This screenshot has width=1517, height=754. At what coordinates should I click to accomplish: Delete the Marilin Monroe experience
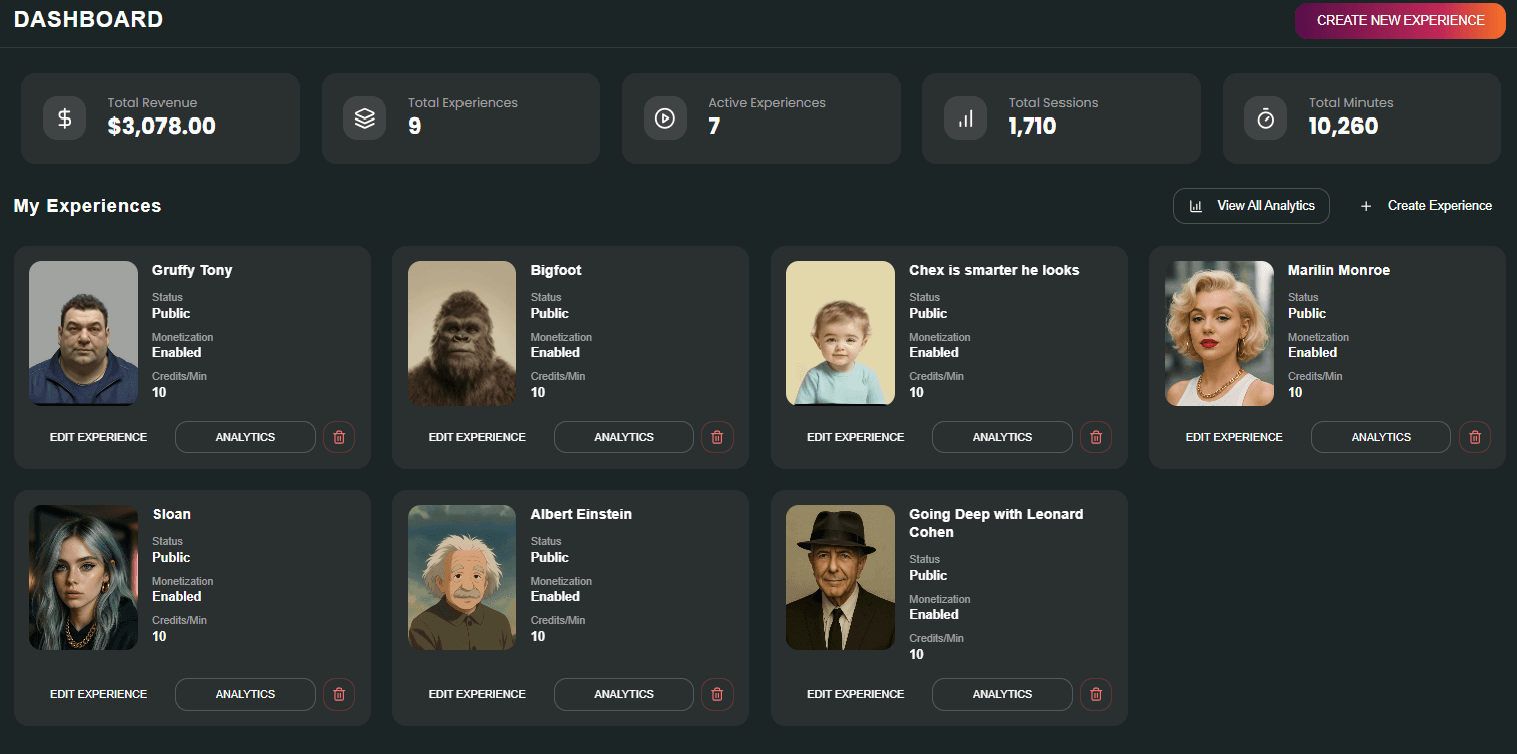[1474, 436]
